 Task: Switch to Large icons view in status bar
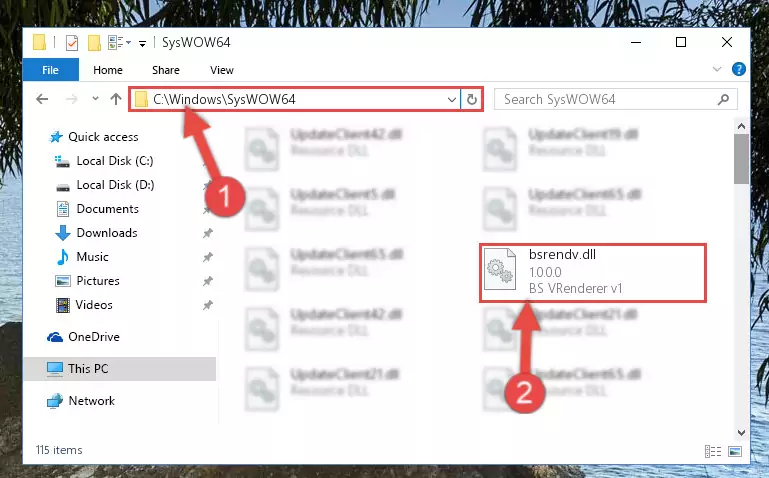coord(735,451)
